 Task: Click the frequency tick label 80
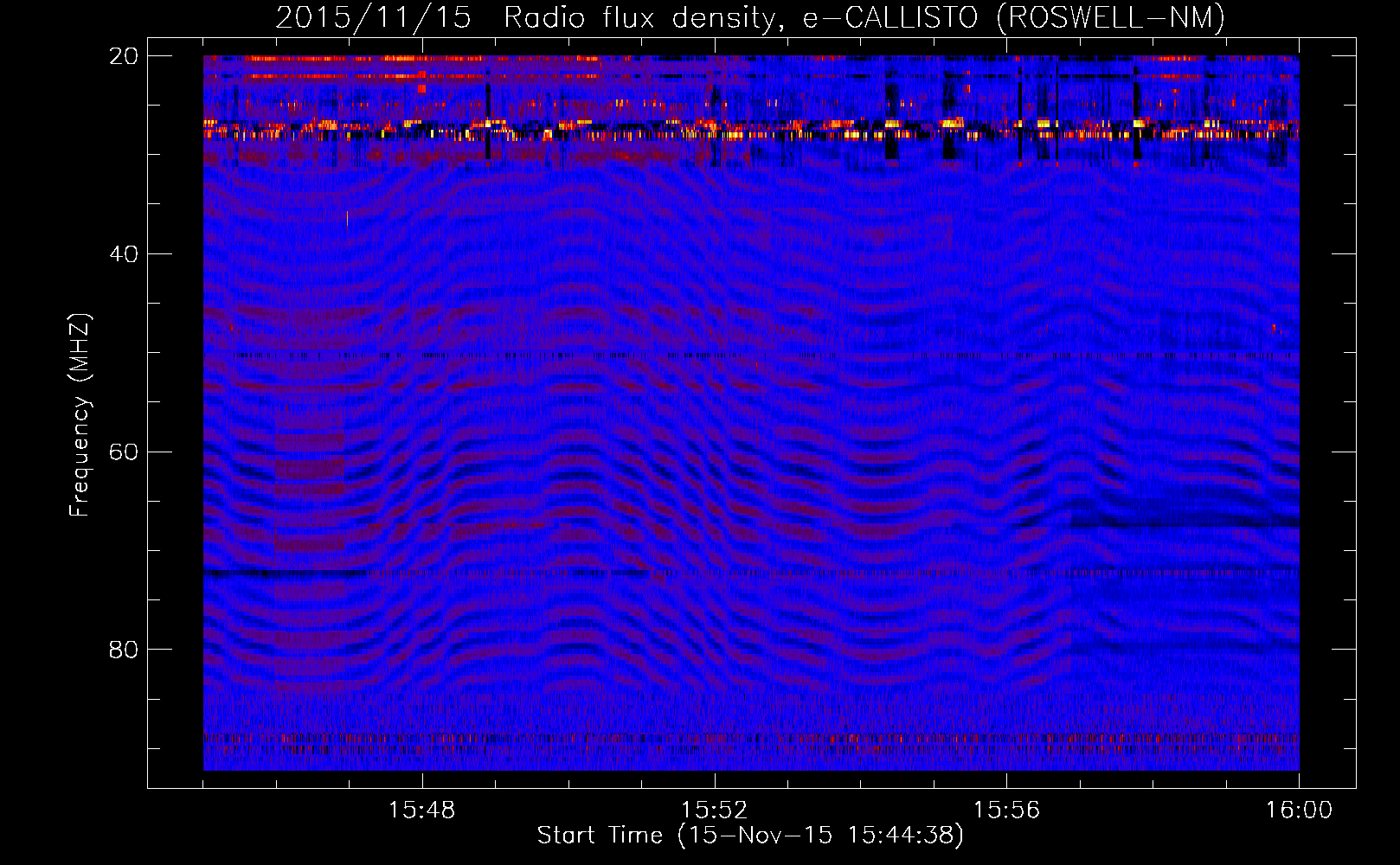click(x=124, y=650)
